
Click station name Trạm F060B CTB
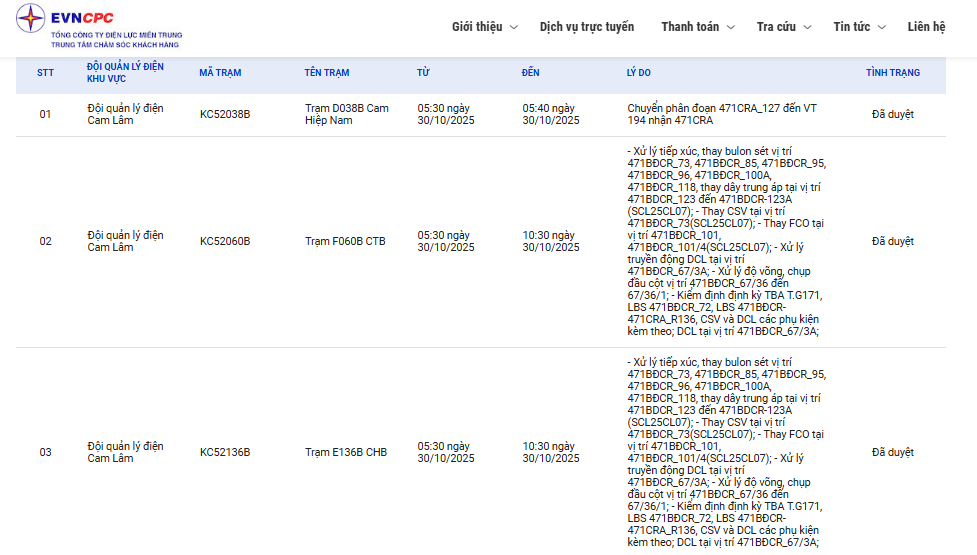click(x=345, y=242)
